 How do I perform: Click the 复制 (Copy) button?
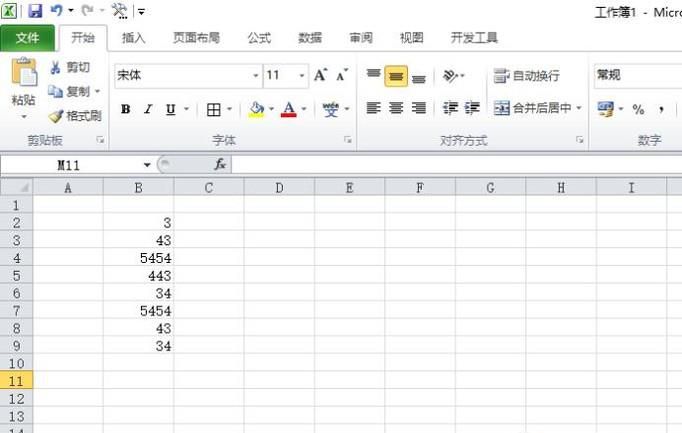69,92
